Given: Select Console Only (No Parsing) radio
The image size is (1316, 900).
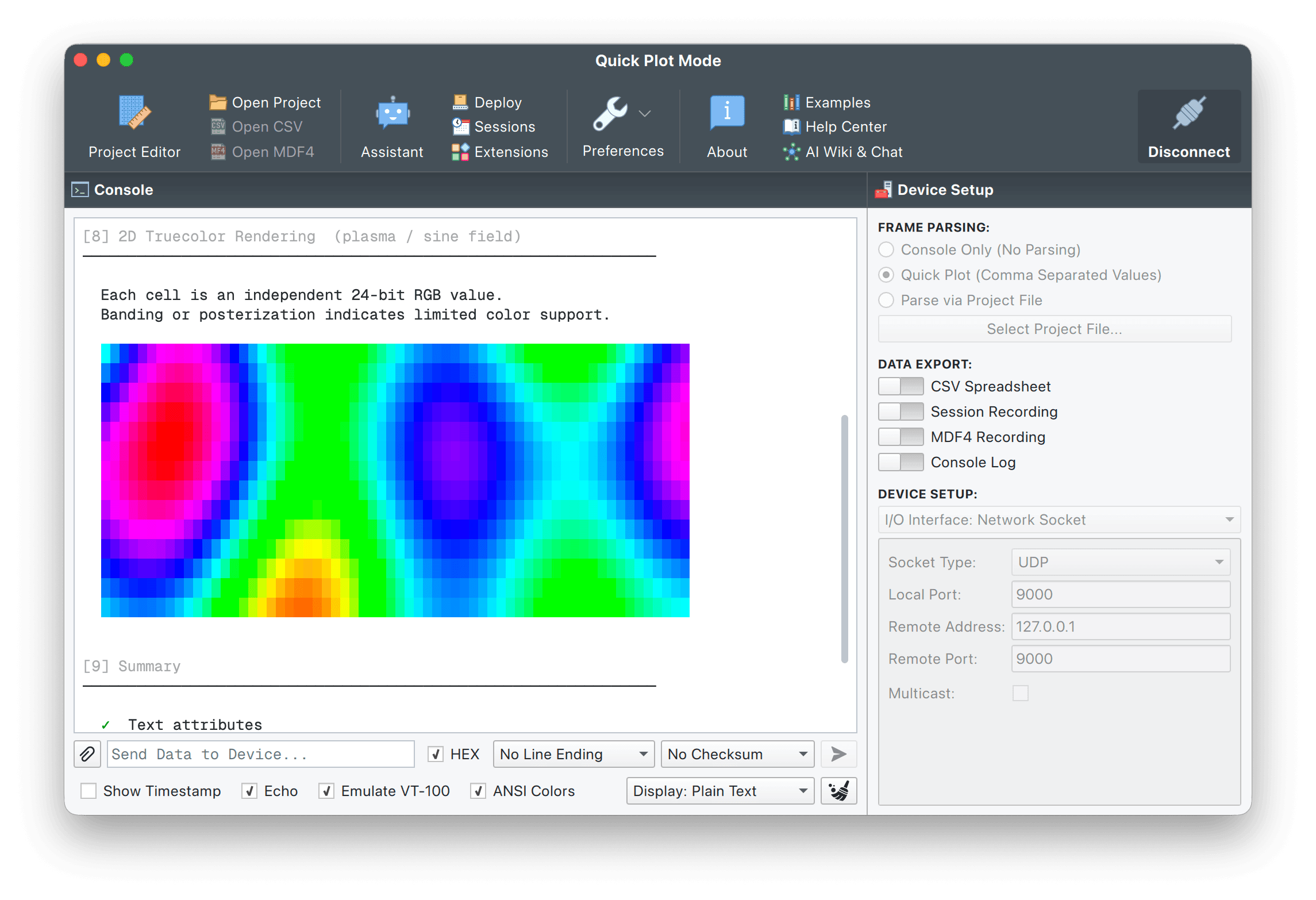Looking at the screenshot, I should (x=886, y=249).
